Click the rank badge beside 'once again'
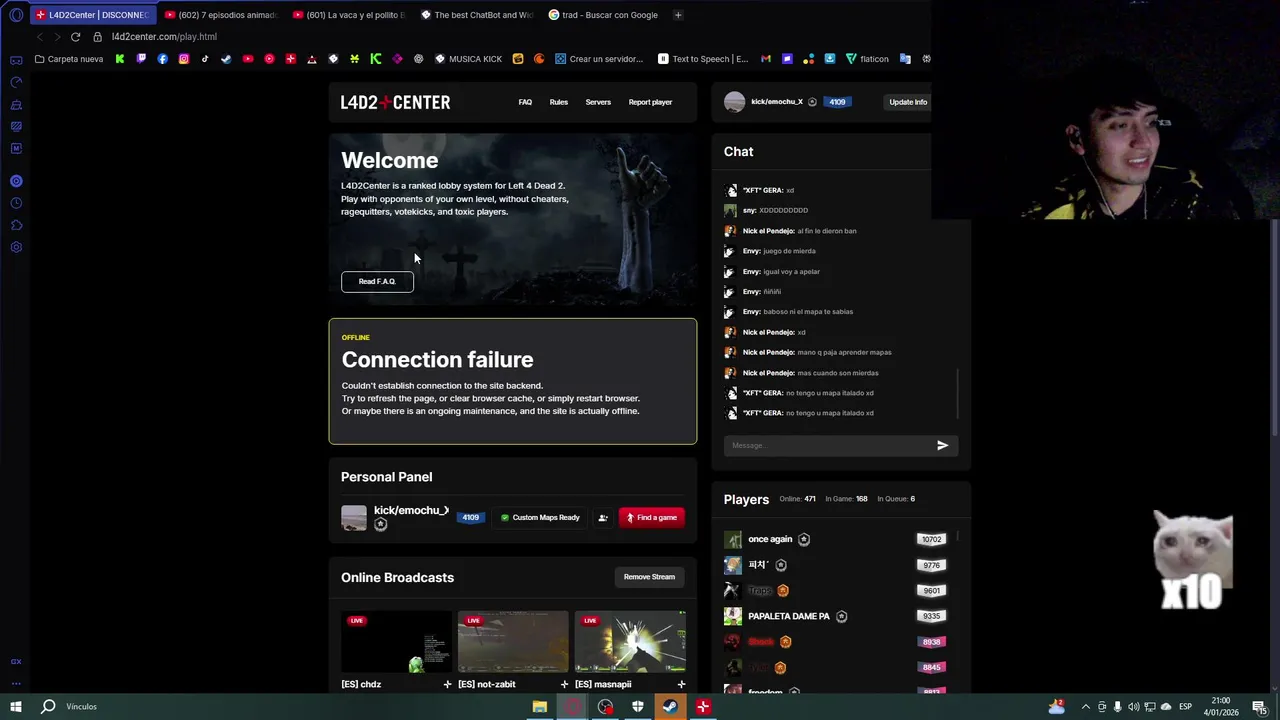This screenshot has height=720, width=1280. 804,539
